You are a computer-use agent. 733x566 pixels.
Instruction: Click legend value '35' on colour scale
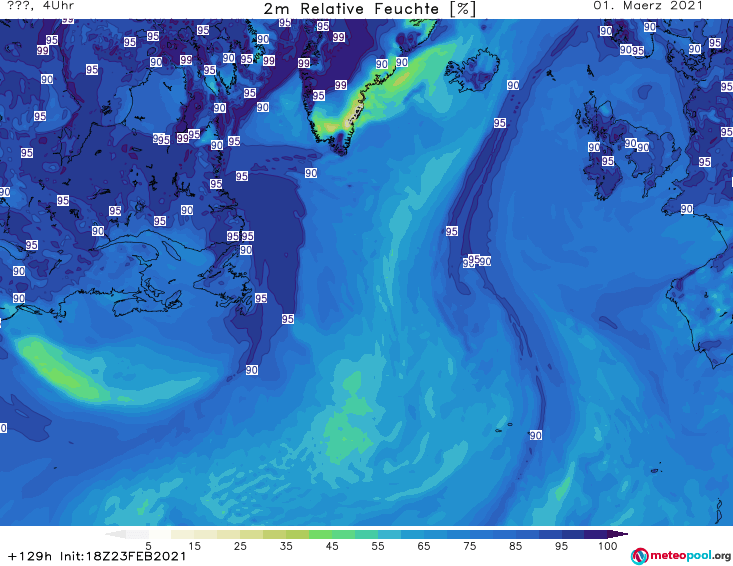coord(286,546)
